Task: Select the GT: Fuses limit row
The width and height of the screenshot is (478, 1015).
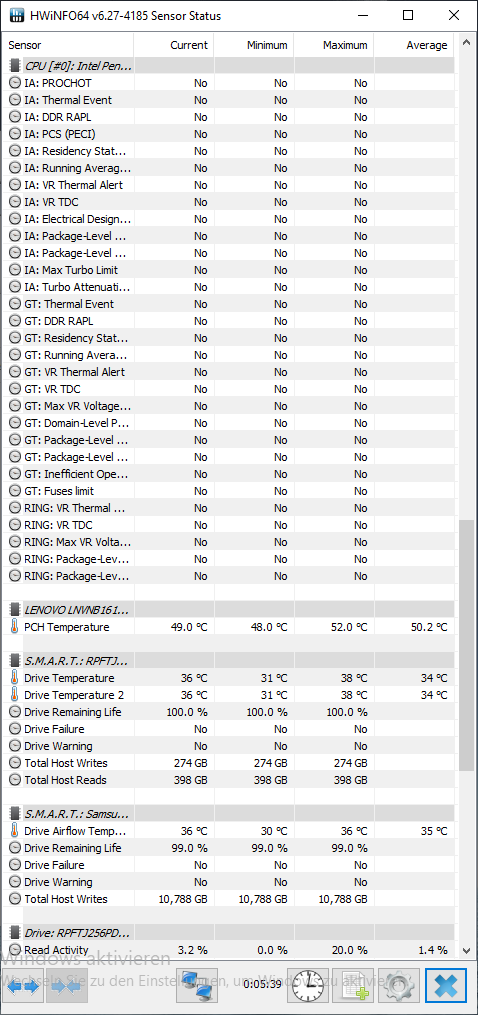Action: pos(230,491)
